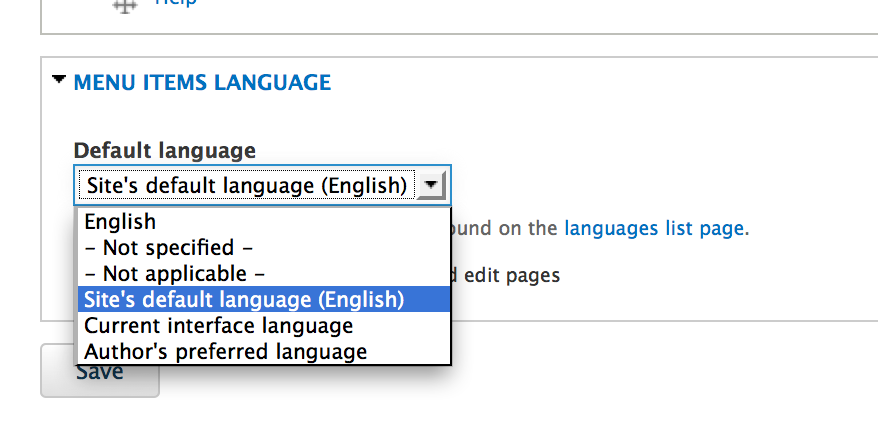
Task: Pick the Current interface language option
Action: (x=264, y=325)
